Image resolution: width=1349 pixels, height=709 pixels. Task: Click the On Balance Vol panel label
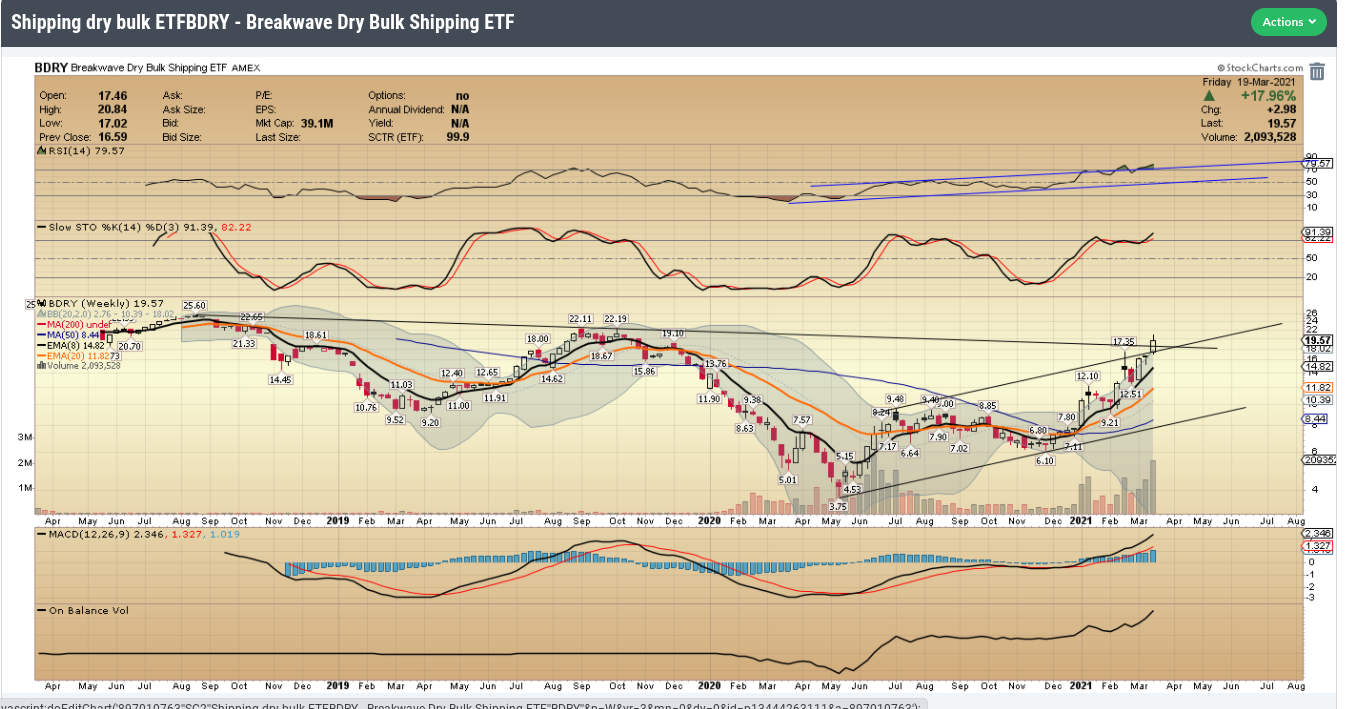tap(88, 610)
